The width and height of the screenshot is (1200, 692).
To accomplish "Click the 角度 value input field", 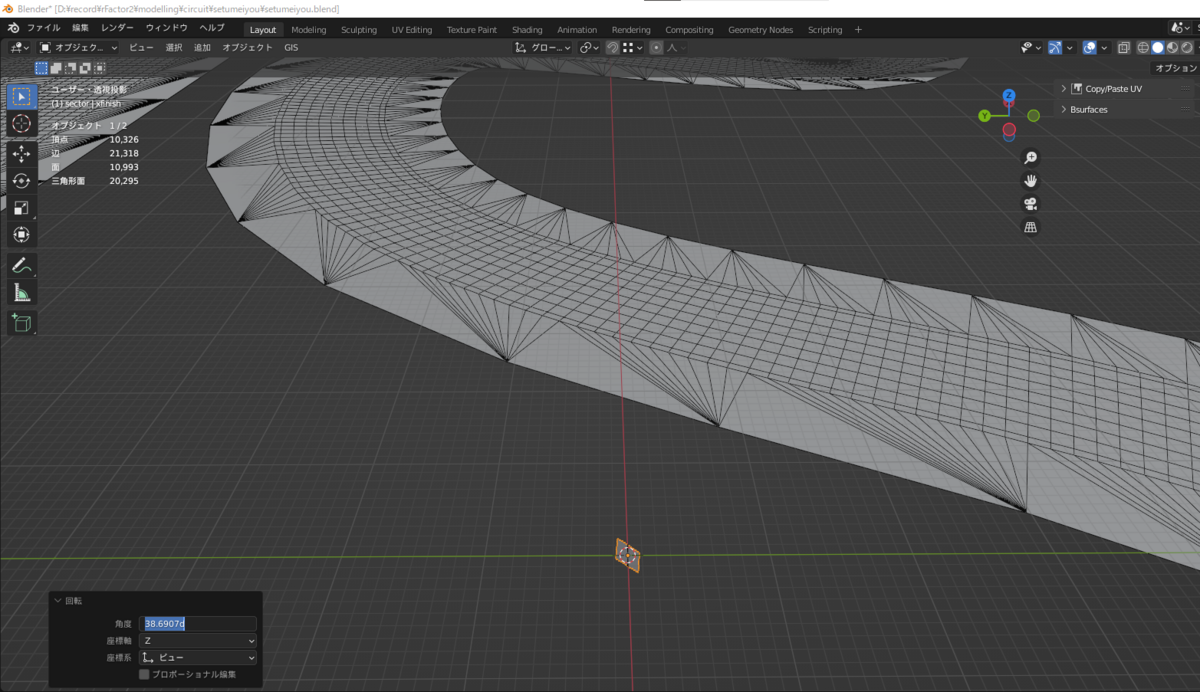I will [198, 624].
